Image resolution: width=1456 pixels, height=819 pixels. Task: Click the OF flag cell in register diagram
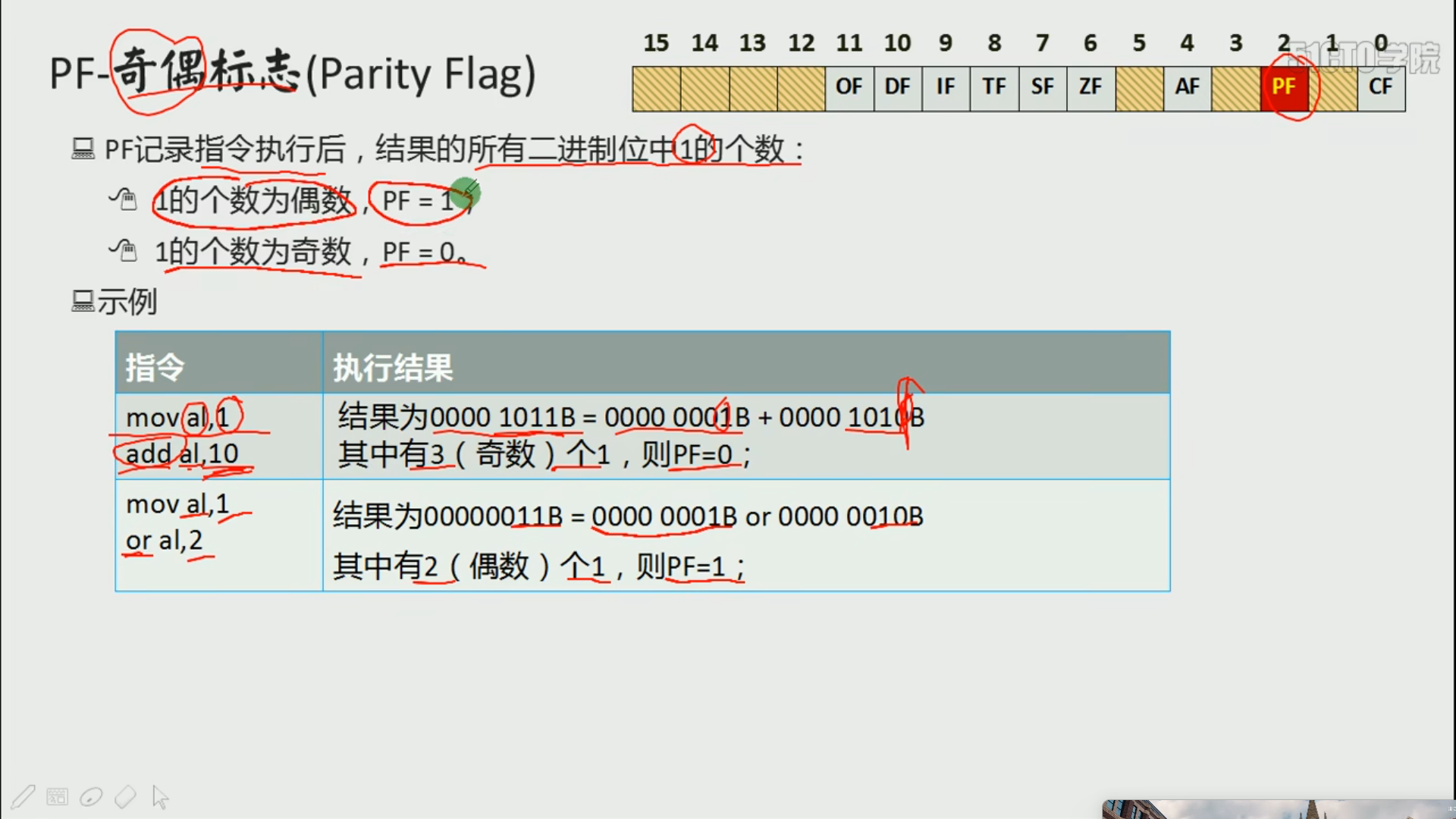point(849,87)
